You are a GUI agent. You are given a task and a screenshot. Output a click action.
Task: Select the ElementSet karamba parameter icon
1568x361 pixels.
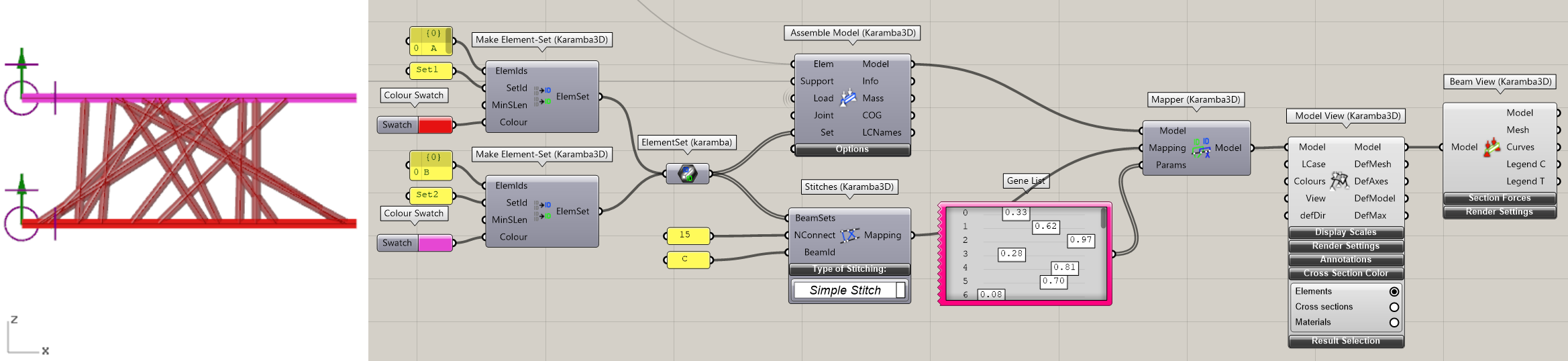(x=687, y=174)
